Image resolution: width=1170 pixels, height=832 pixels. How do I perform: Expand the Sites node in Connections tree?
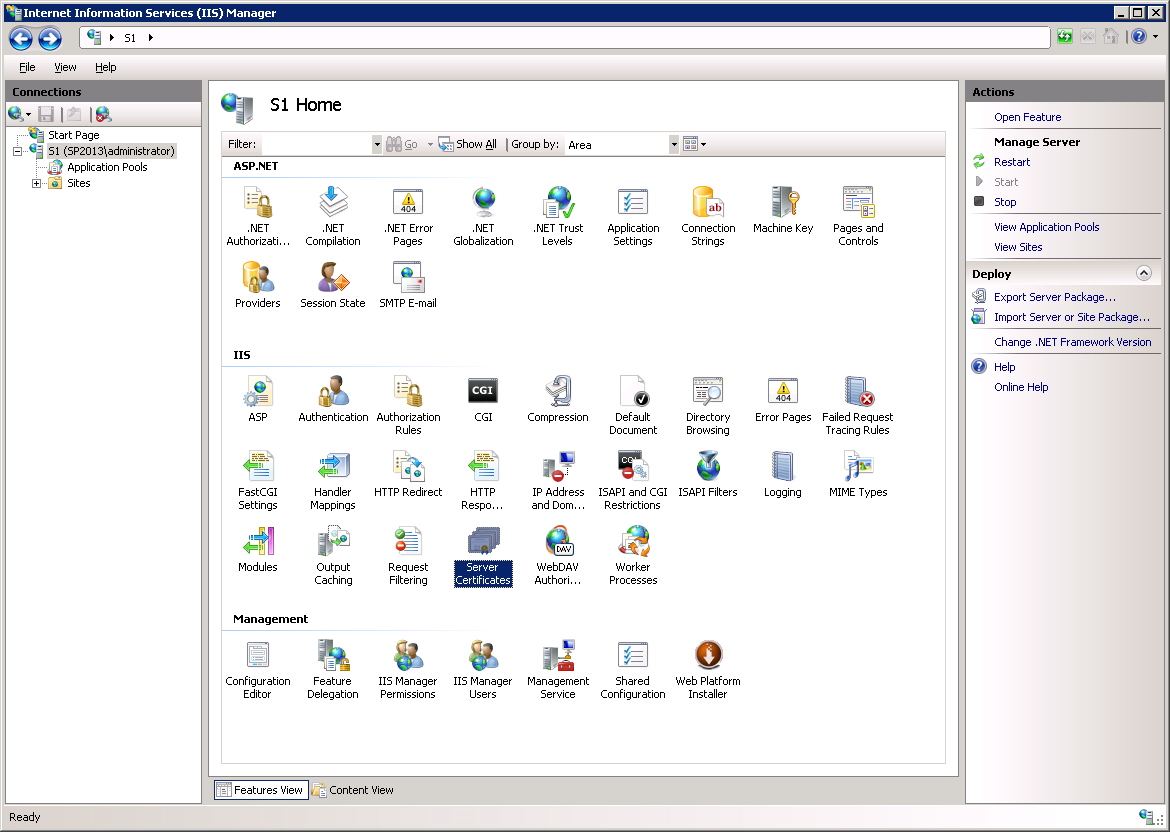coord(36,183)
